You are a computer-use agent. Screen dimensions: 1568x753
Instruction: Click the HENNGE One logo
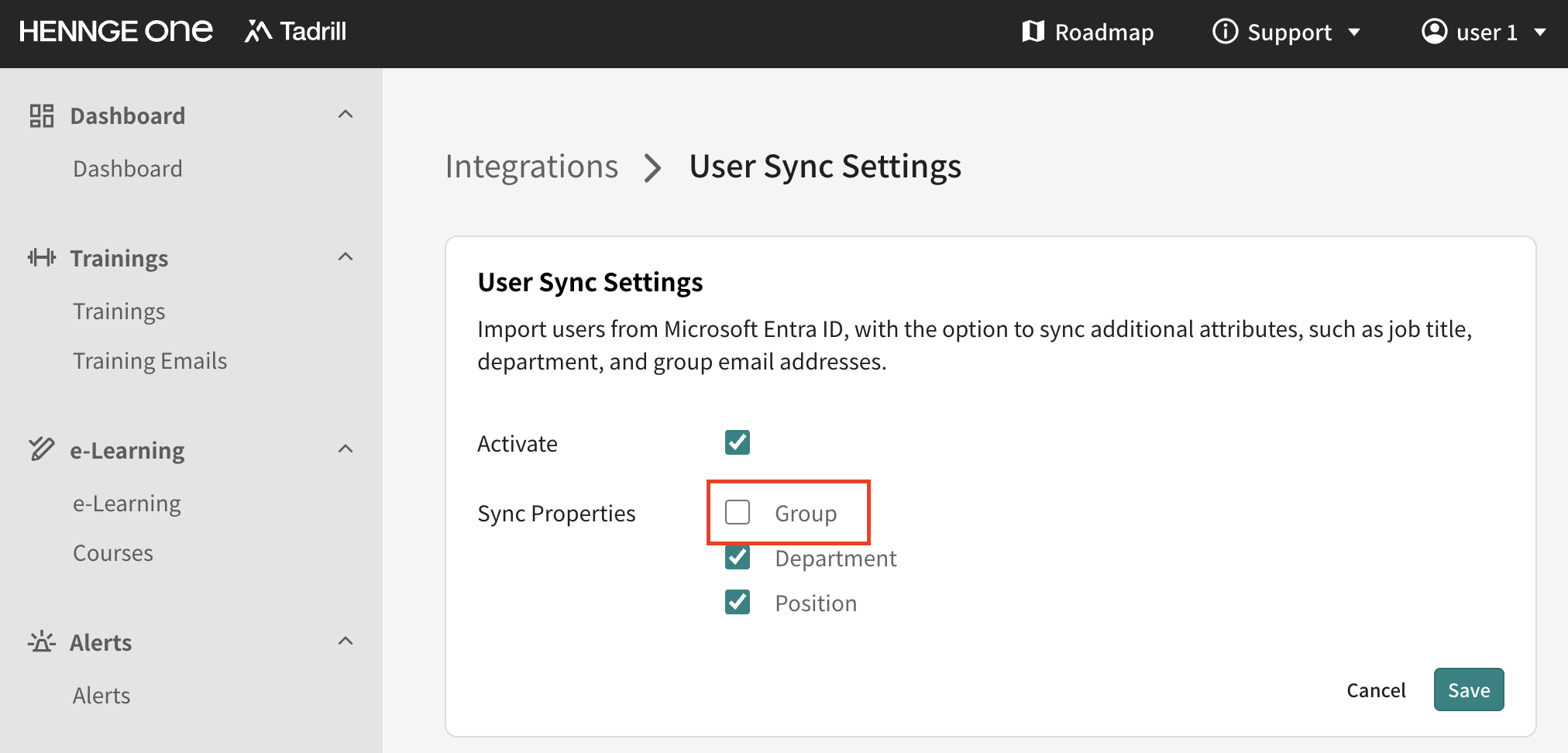click(116, 32)
